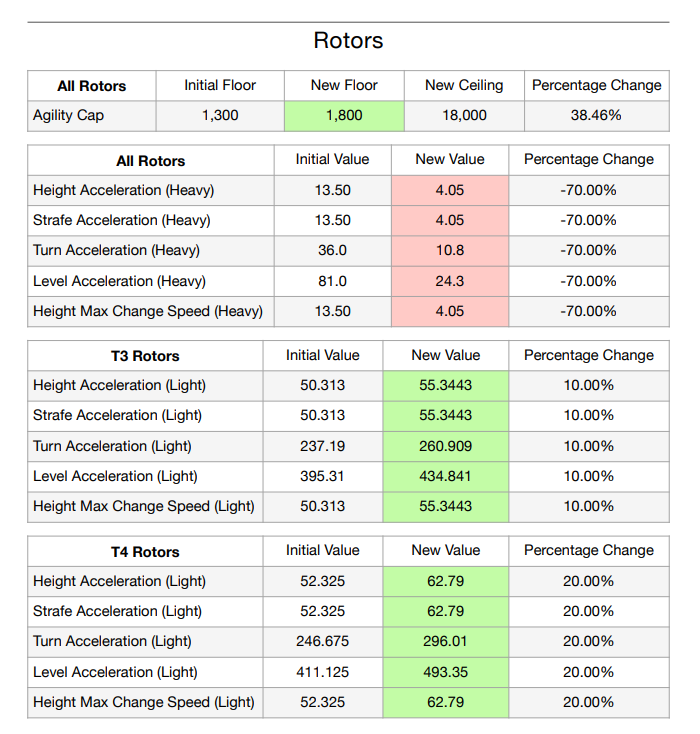Viewport: 700px width, 734px height.
Task: Click the 246.675 initial value cell
Action: 322,641
